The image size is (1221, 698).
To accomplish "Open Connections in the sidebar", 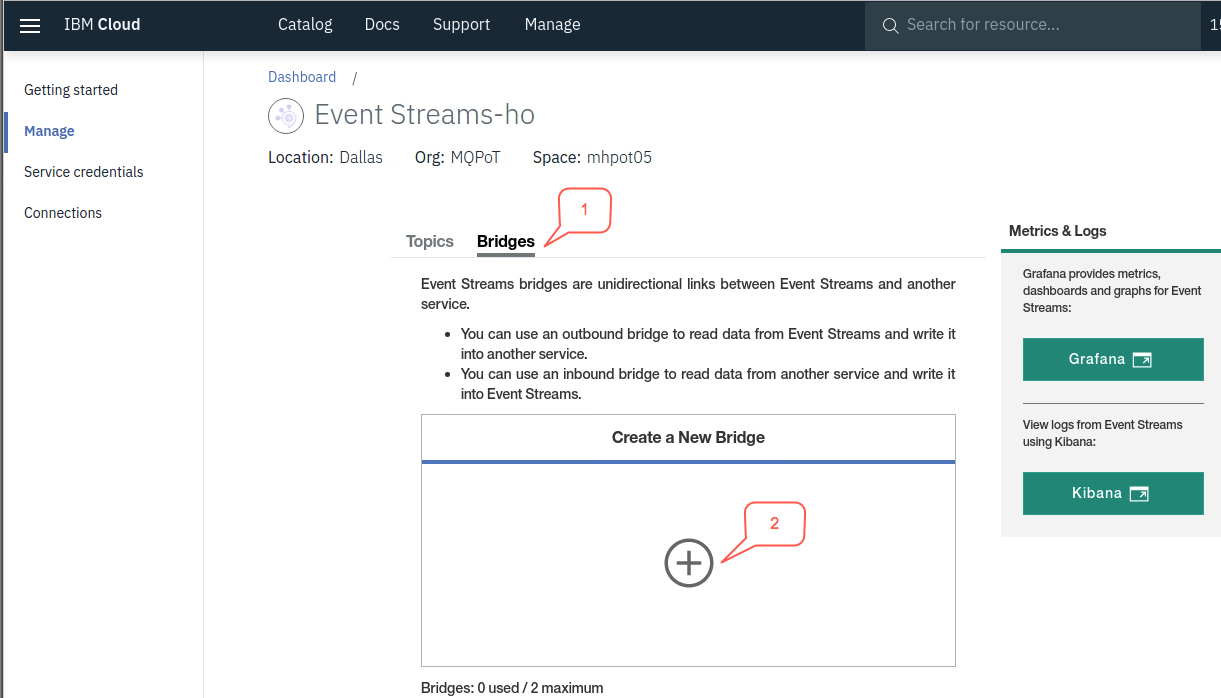I will 63,213.
